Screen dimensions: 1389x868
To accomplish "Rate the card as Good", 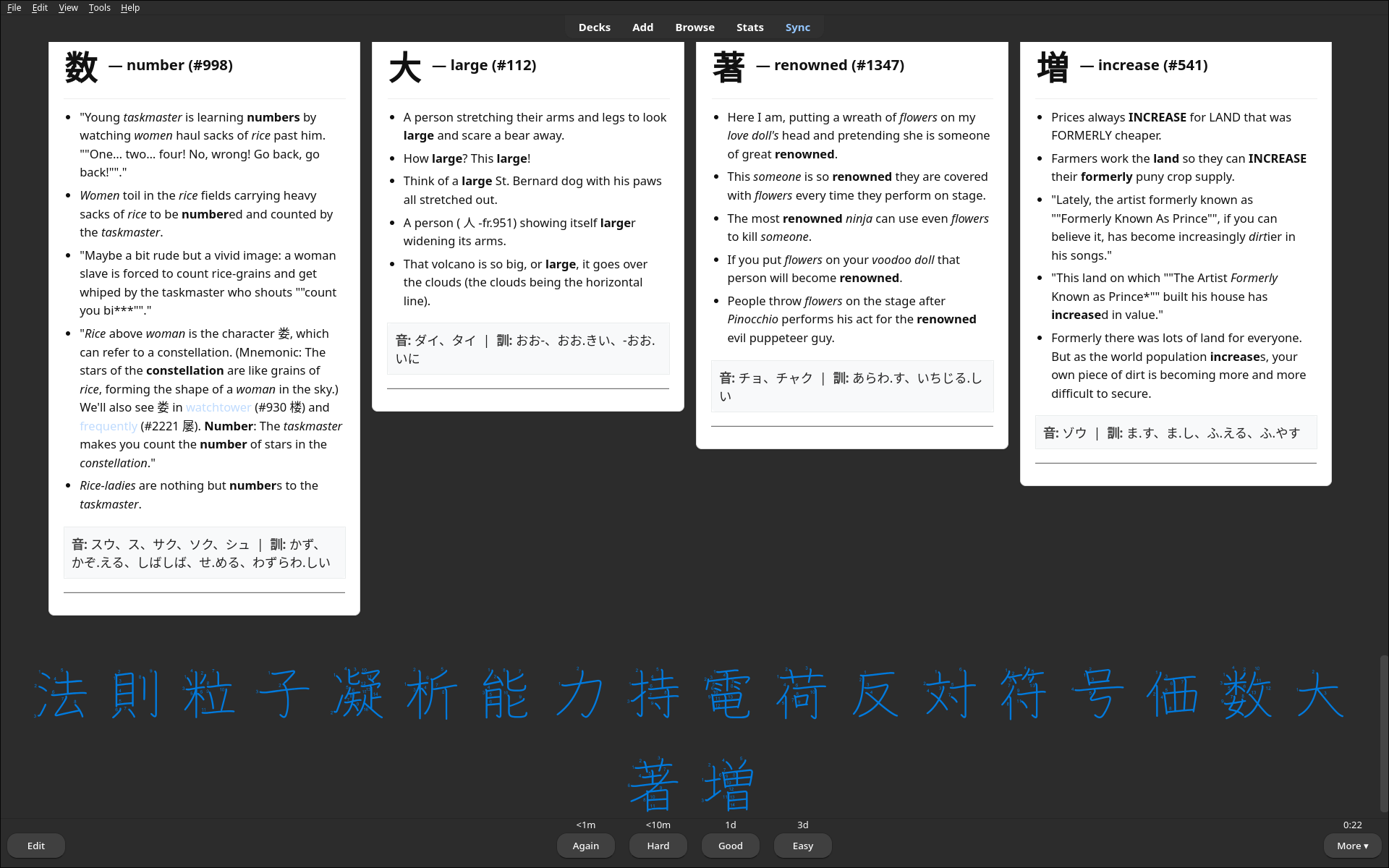I will pos(731,846).
